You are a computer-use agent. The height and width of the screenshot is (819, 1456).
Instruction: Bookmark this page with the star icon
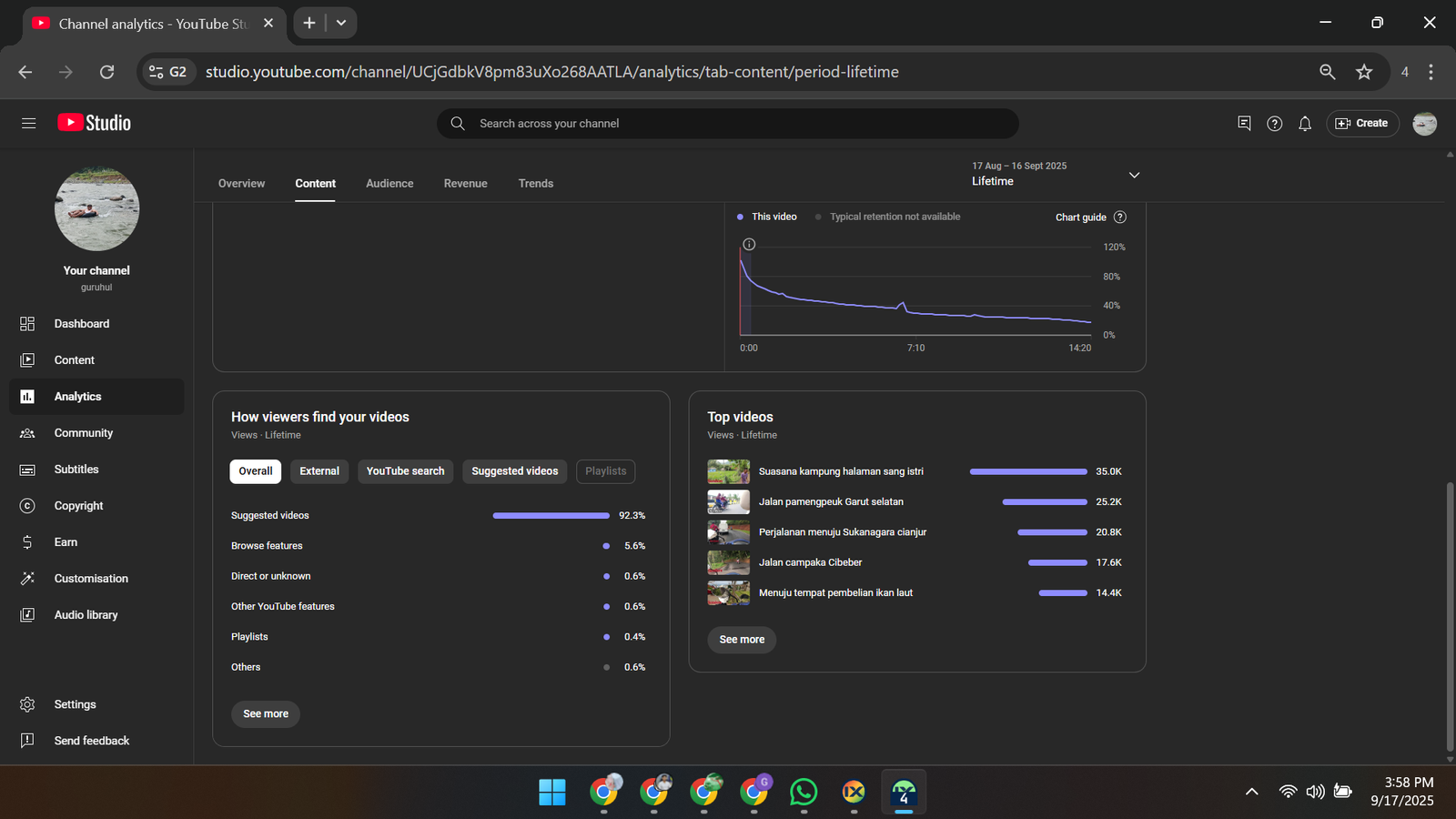pyautogui.click(x=1363, y=72)
